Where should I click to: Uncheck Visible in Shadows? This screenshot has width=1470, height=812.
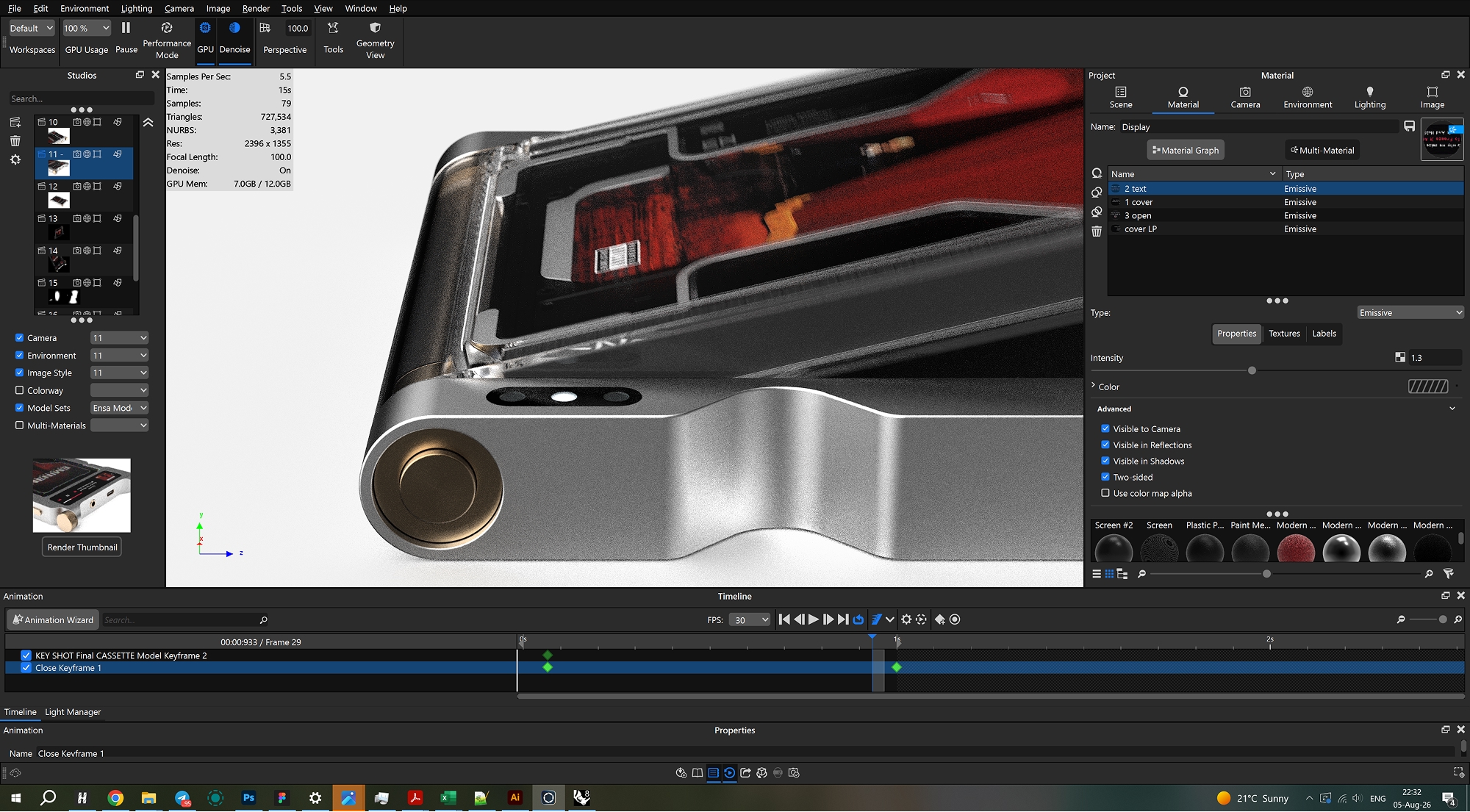pos(1105,461)
